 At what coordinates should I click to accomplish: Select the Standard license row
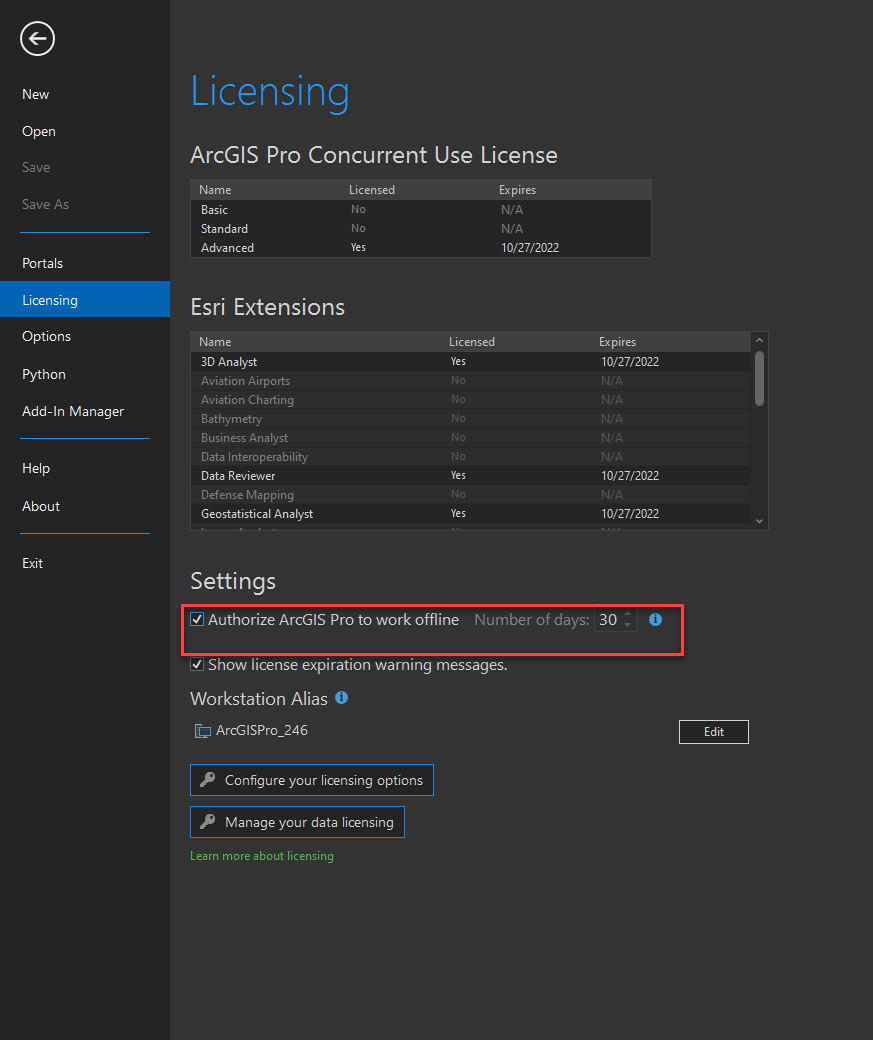click(x=421, y=228)
